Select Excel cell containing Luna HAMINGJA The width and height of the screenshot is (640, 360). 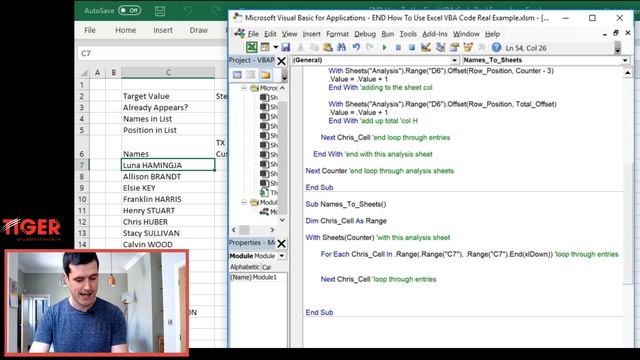coord(168,165)
